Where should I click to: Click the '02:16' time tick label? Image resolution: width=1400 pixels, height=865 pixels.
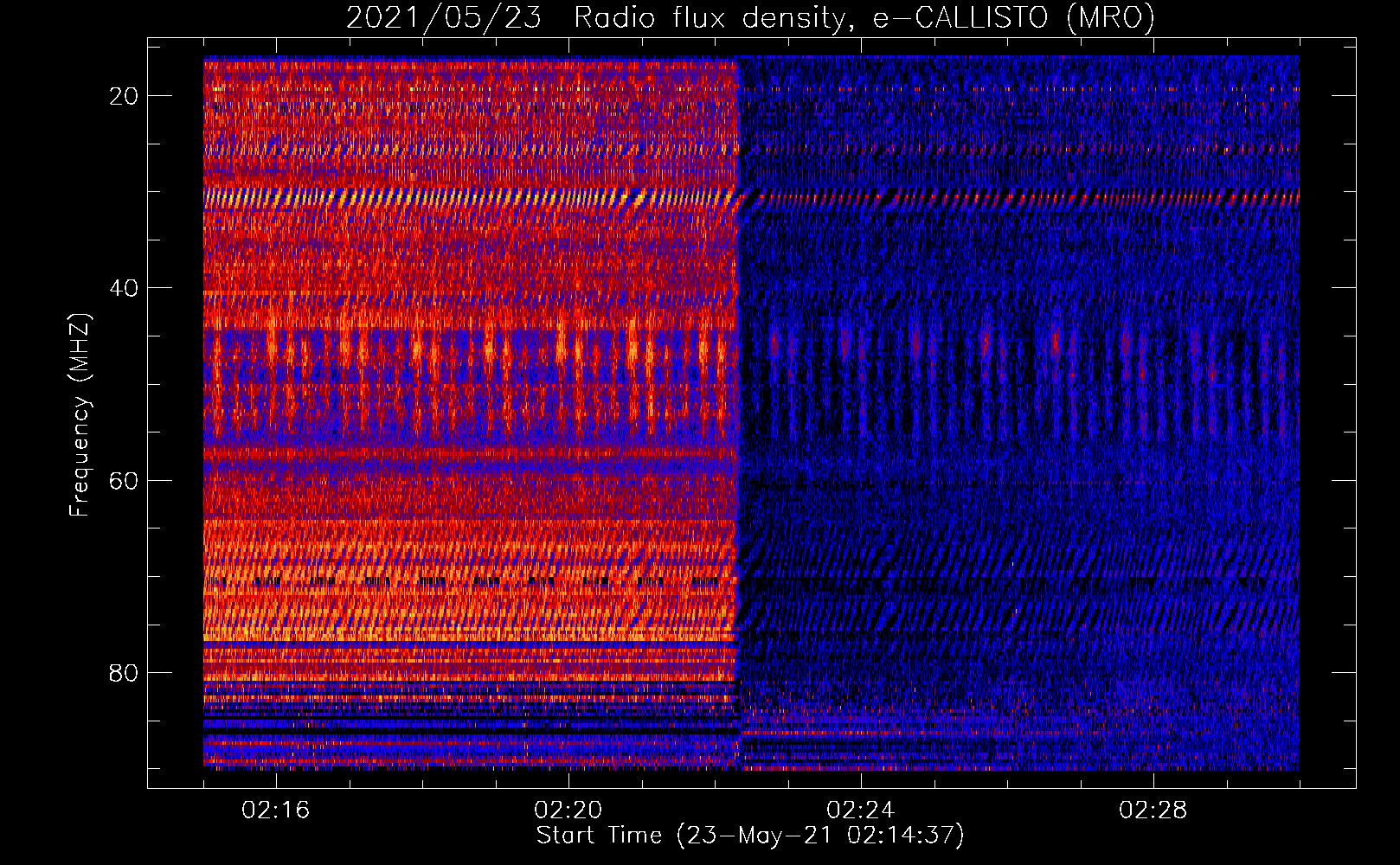276,810
